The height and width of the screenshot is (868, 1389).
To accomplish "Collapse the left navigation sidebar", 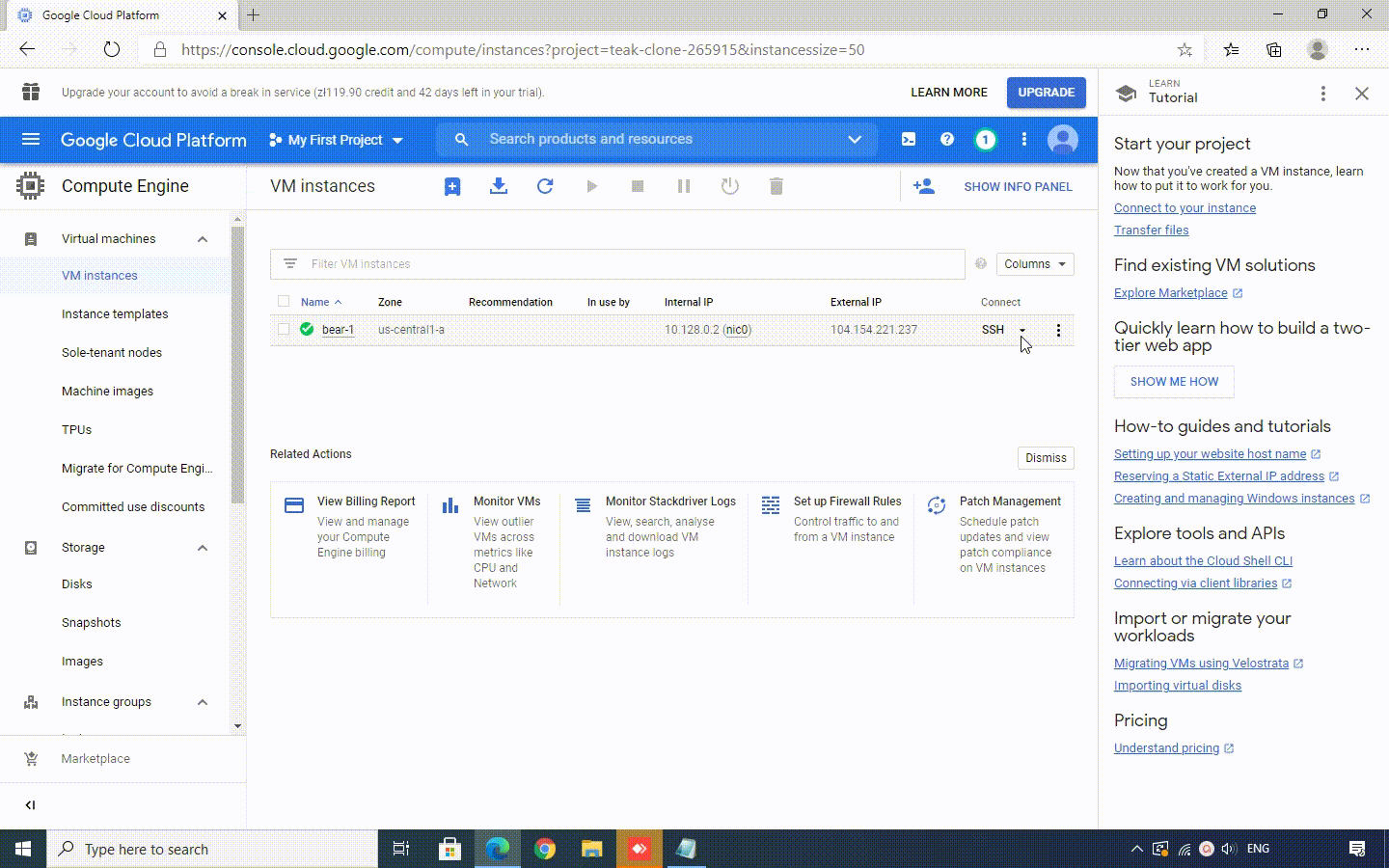I will [30, 805].
